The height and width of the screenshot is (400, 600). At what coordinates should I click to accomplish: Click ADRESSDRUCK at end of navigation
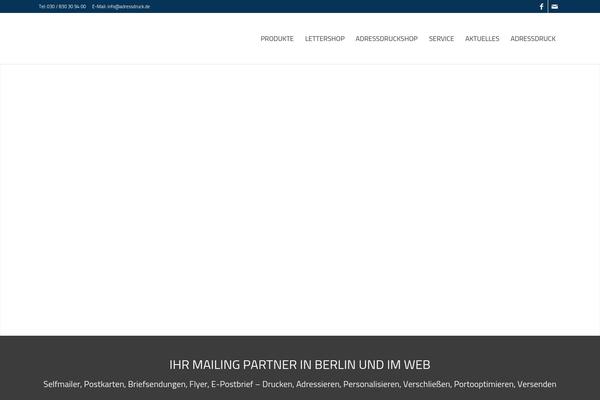click(532, 38)
